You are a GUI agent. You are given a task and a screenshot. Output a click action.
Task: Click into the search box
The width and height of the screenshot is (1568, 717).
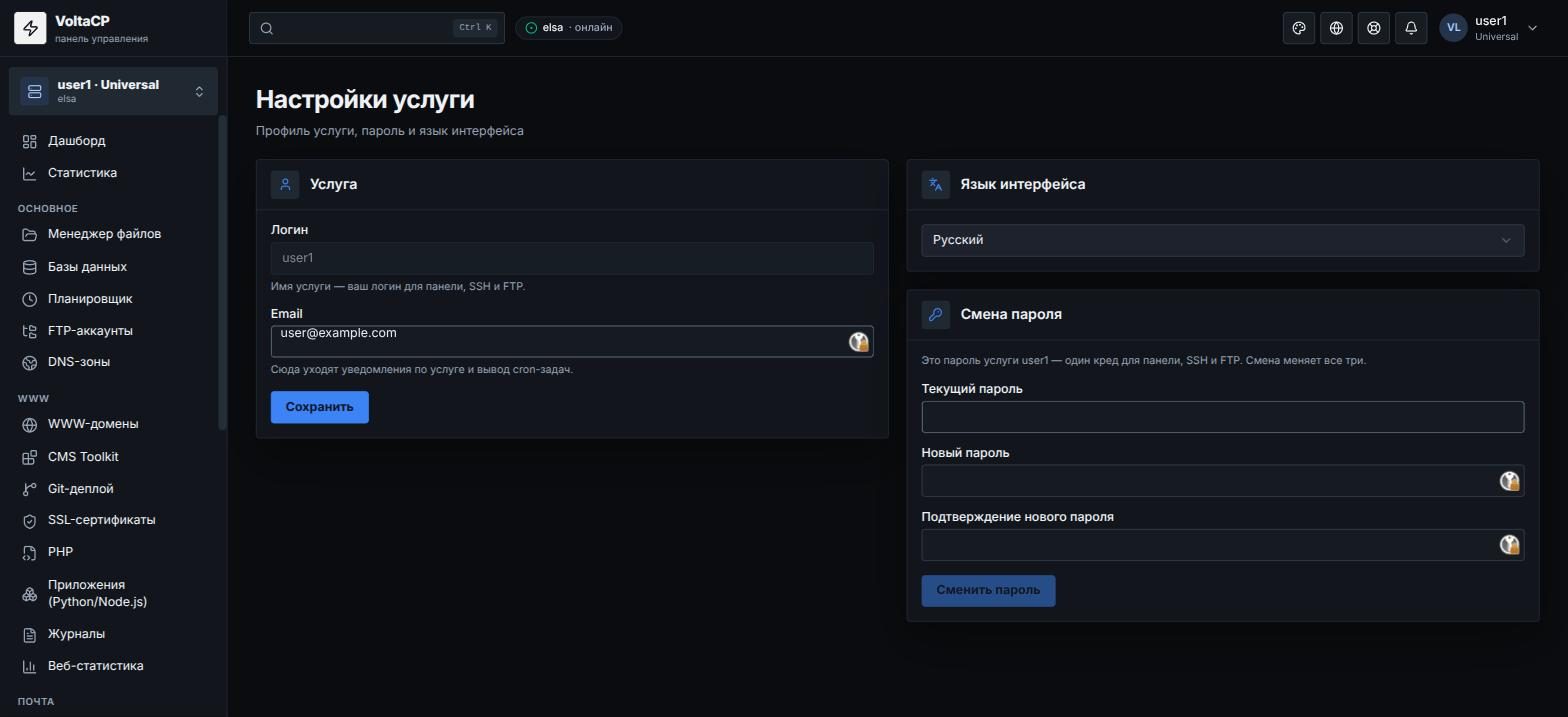pyautogui.click(x=377, y=28)
